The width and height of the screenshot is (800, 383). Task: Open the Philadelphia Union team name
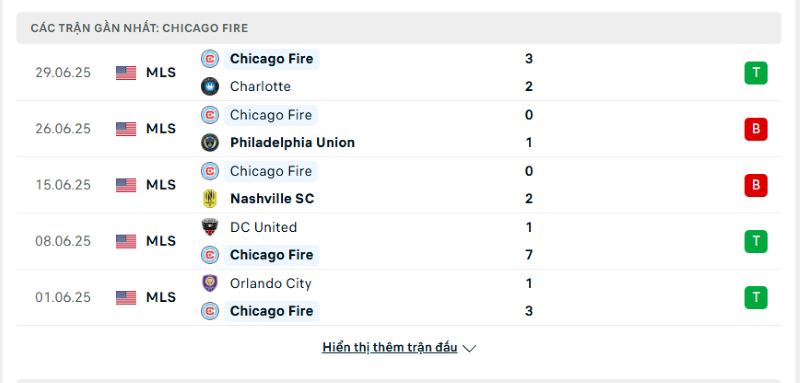[x=292, y=142]
